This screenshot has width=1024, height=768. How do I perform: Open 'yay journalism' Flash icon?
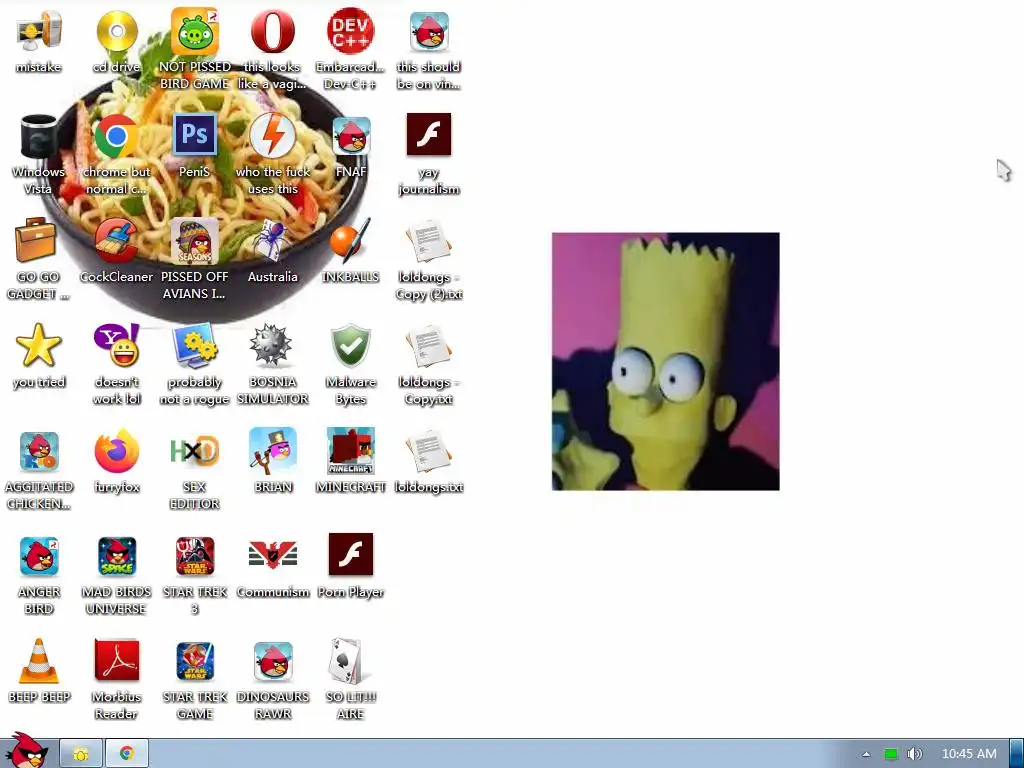click(429, 135)
